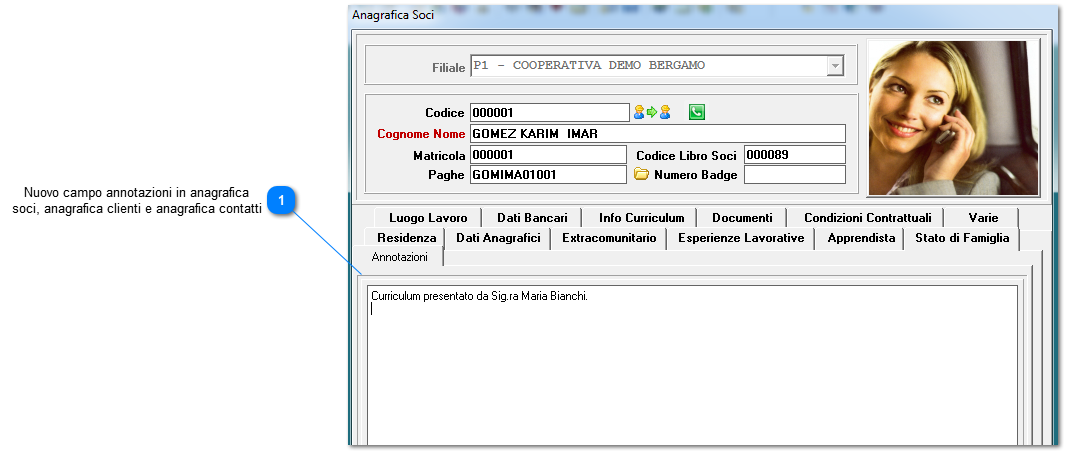Click the green phone call icon
The height and width of the screenshot is (454, 1067).
[x=696, y=112]
